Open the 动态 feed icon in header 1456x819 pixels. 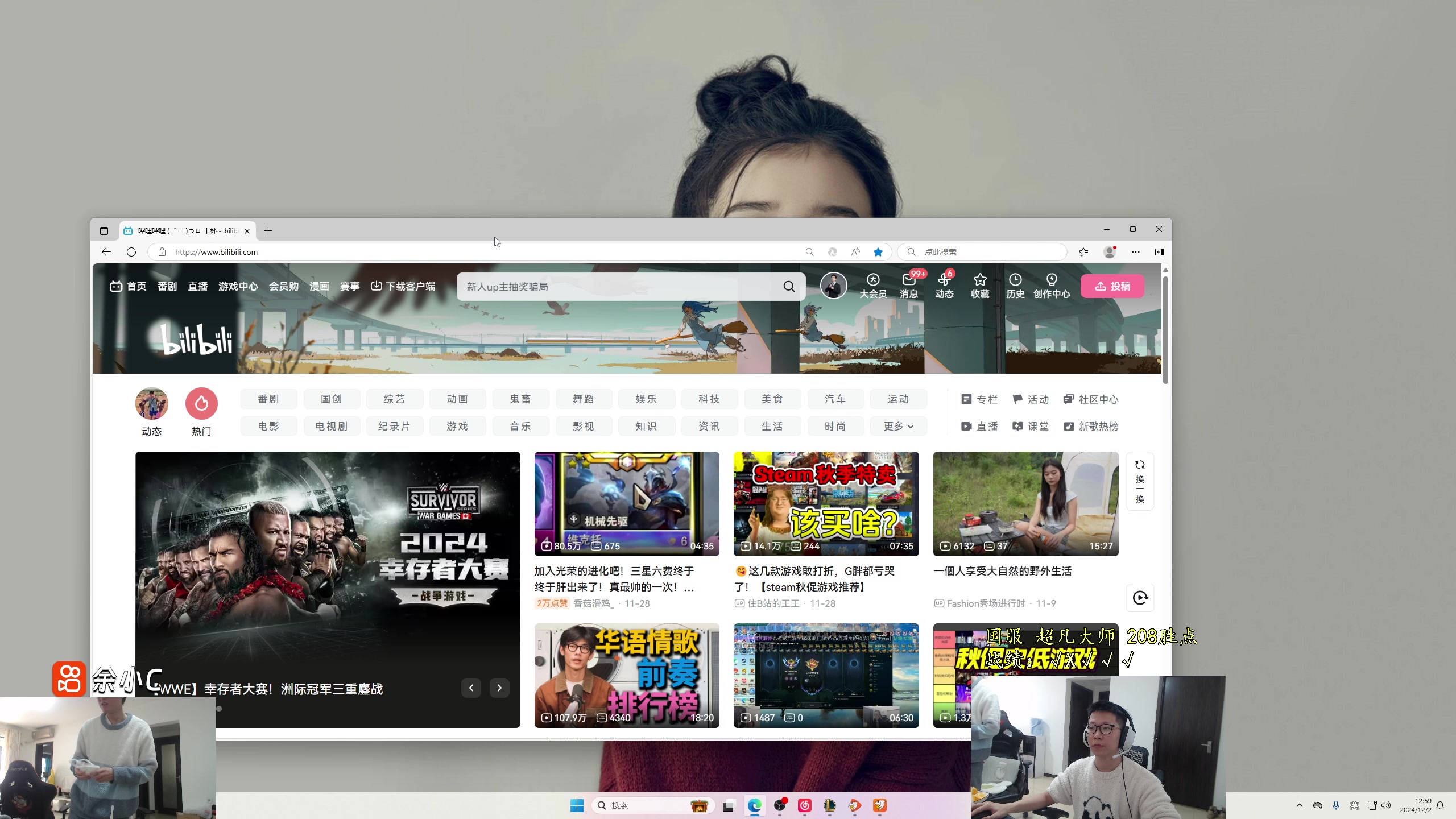pos(944,286)
